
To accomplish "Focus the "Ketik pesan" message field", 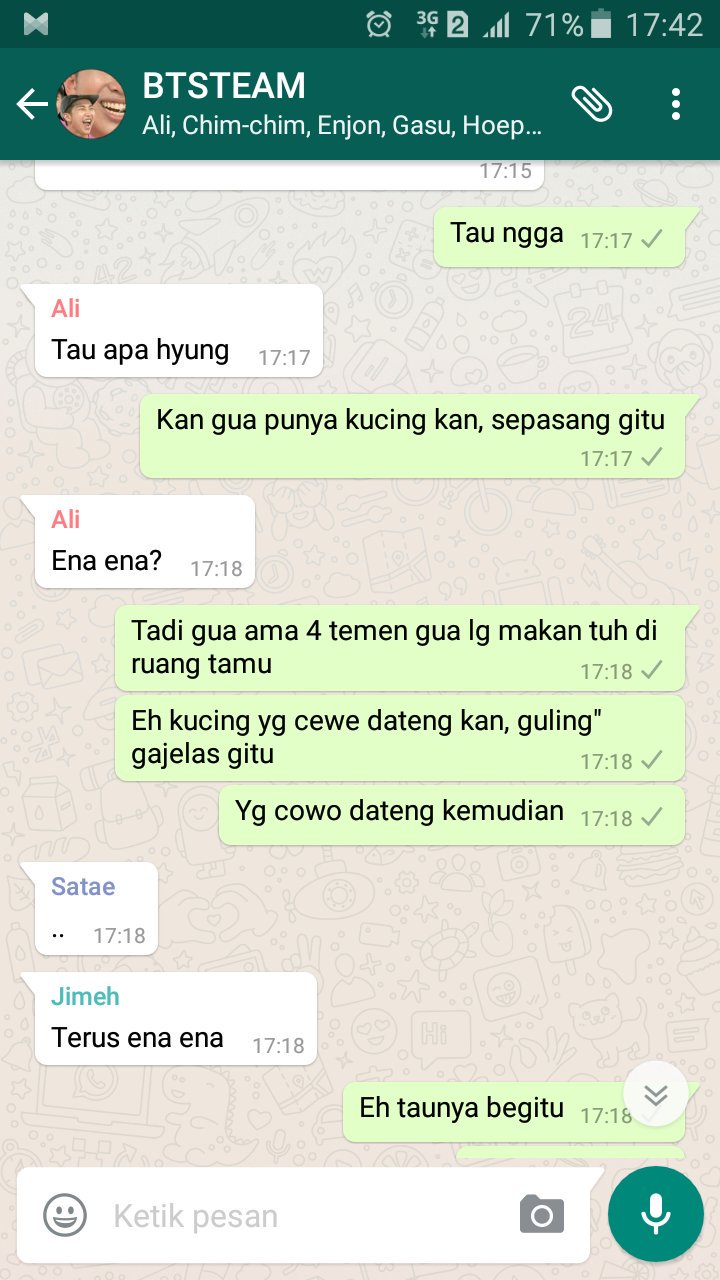I will pyautogui.click(x=300, y=1216).
